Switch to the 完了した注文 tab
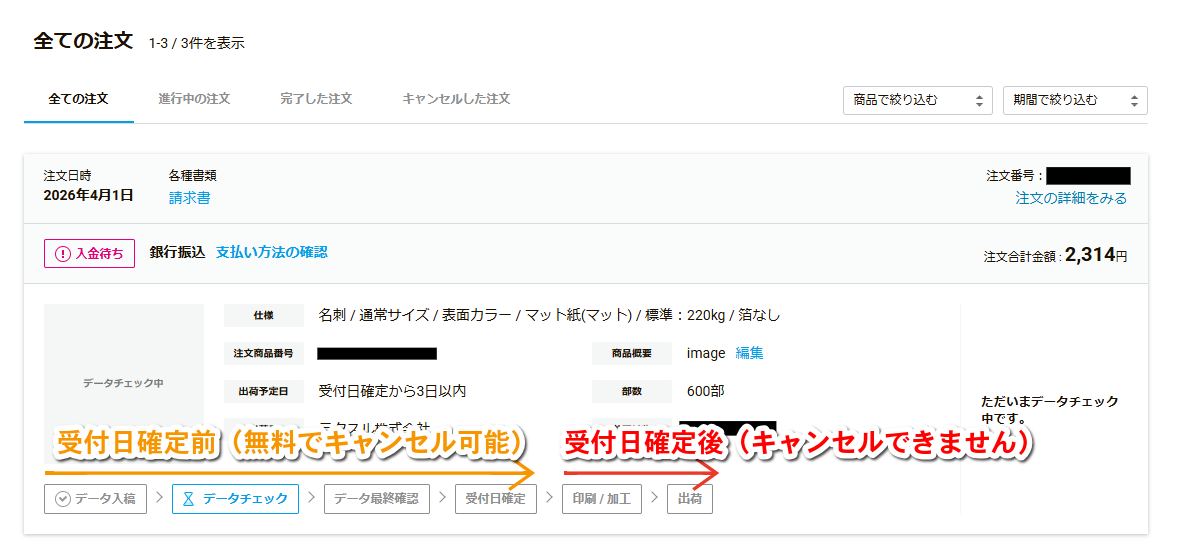Viewport: 1181px width, 553px height. coord(316,99)
